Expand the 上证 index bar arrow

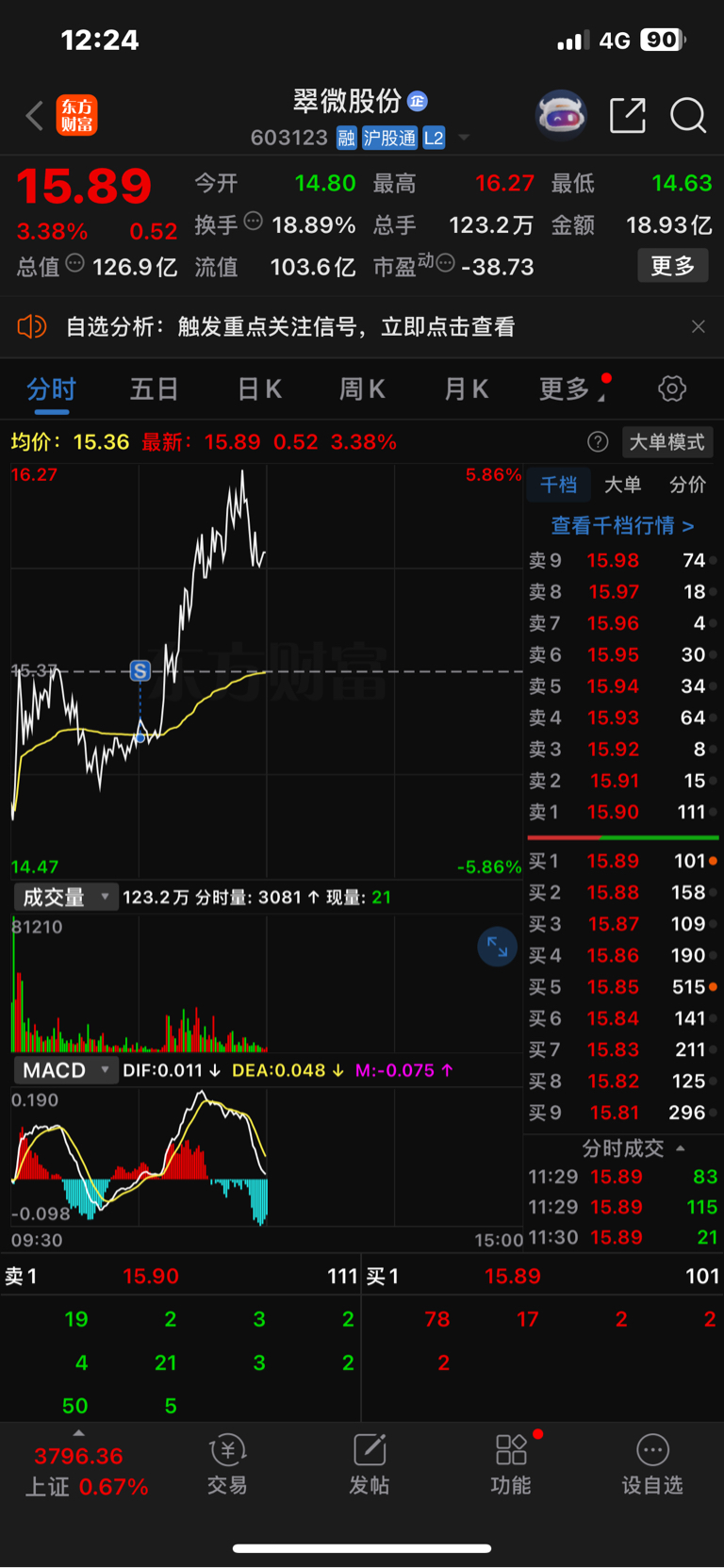point(78,1433)
